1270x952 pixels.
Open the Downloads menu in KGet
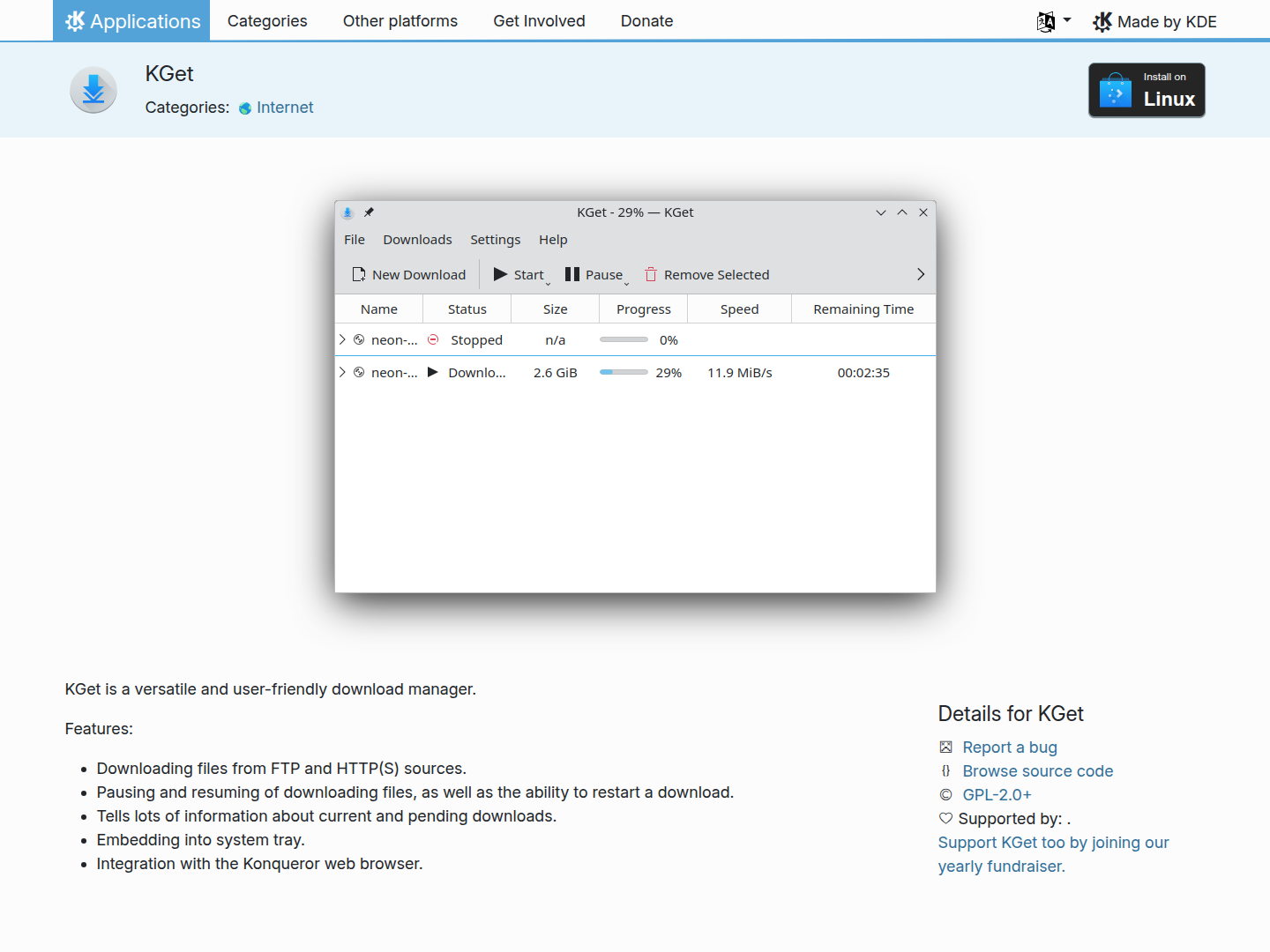(x=417, y=240)
